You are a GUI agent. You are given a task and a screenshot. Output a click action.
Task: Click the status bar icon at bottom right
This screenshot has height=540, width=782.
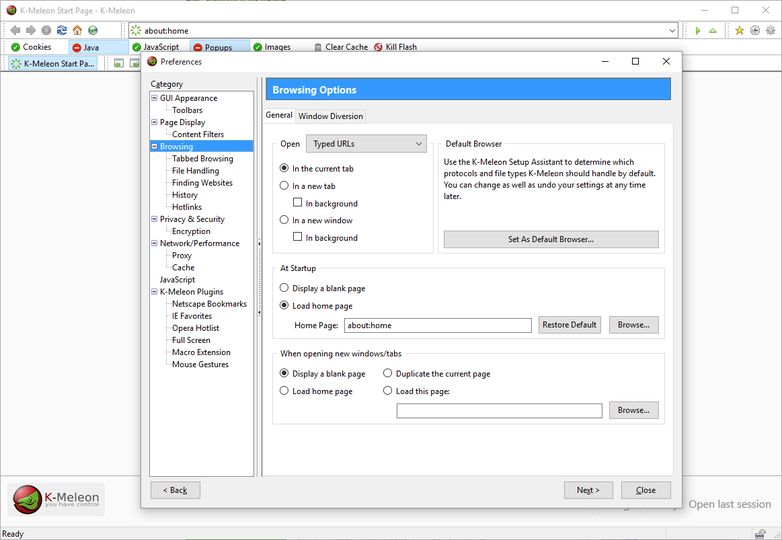pos(761,534)
